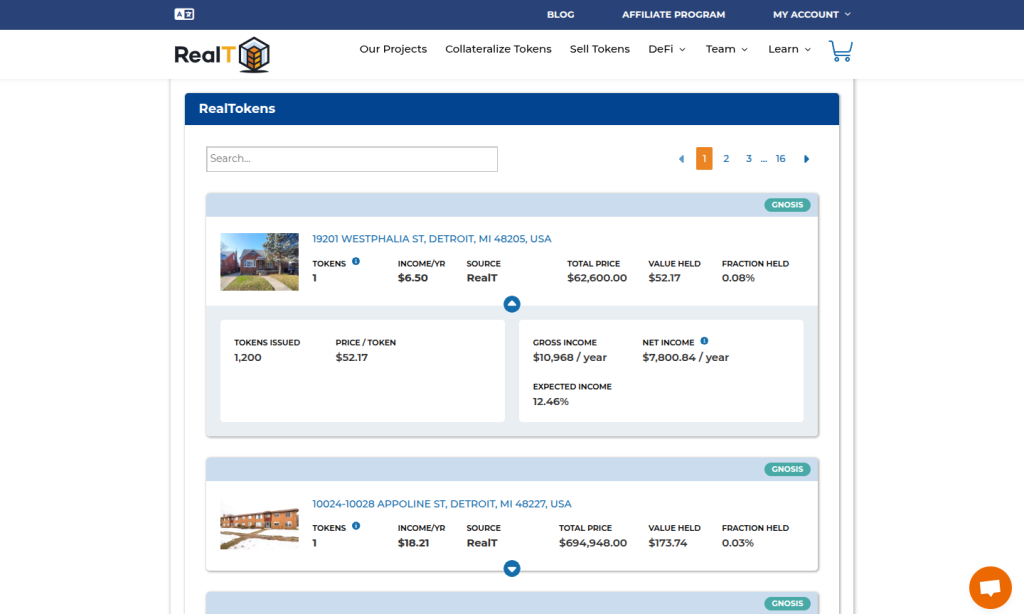Click info icon next to Appoline Tokens label
Viewport: 1024px width, 614px height.
click(x=356, y=526)
